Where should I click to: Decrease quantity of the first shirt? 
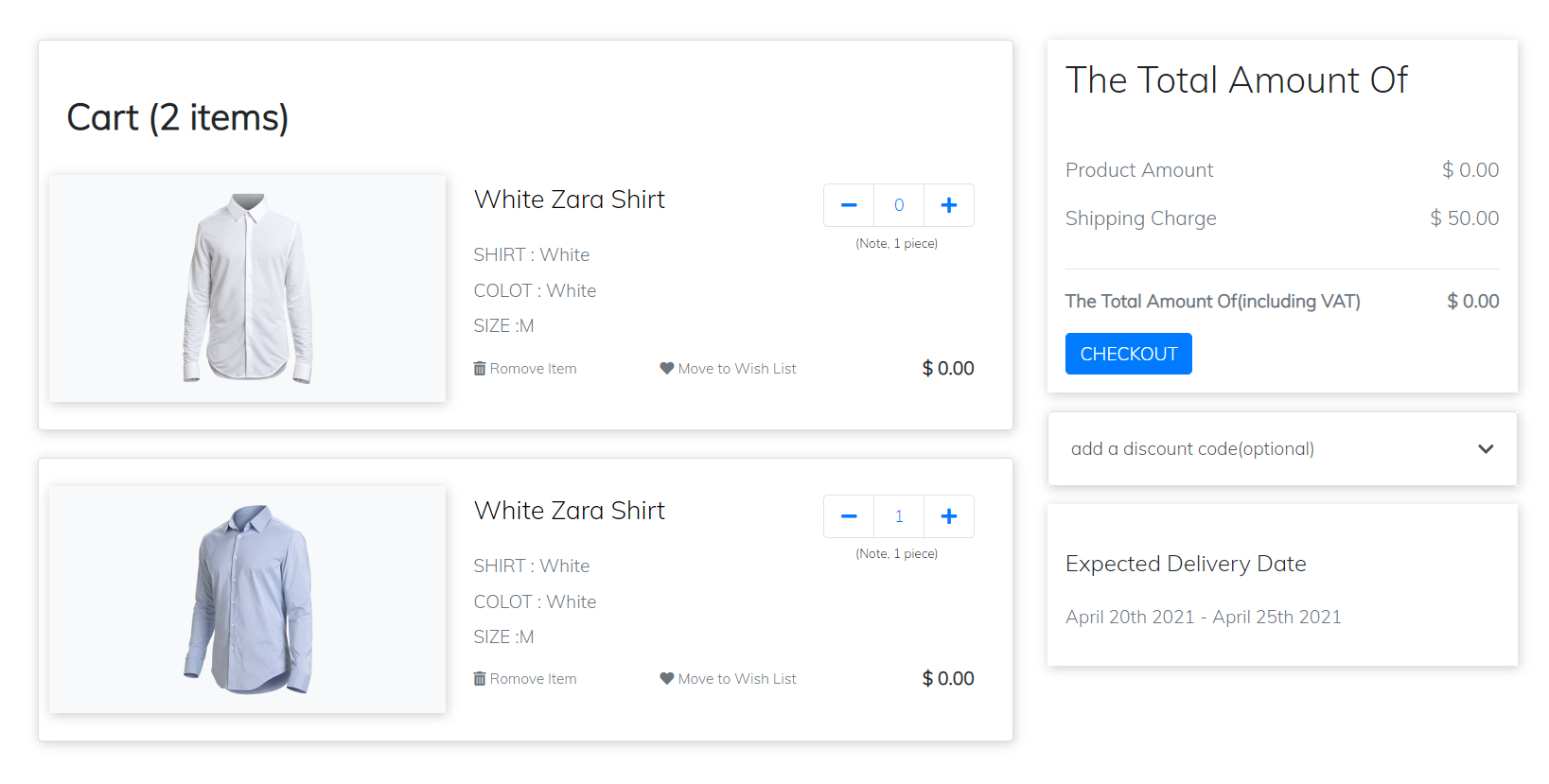(849, 205)
